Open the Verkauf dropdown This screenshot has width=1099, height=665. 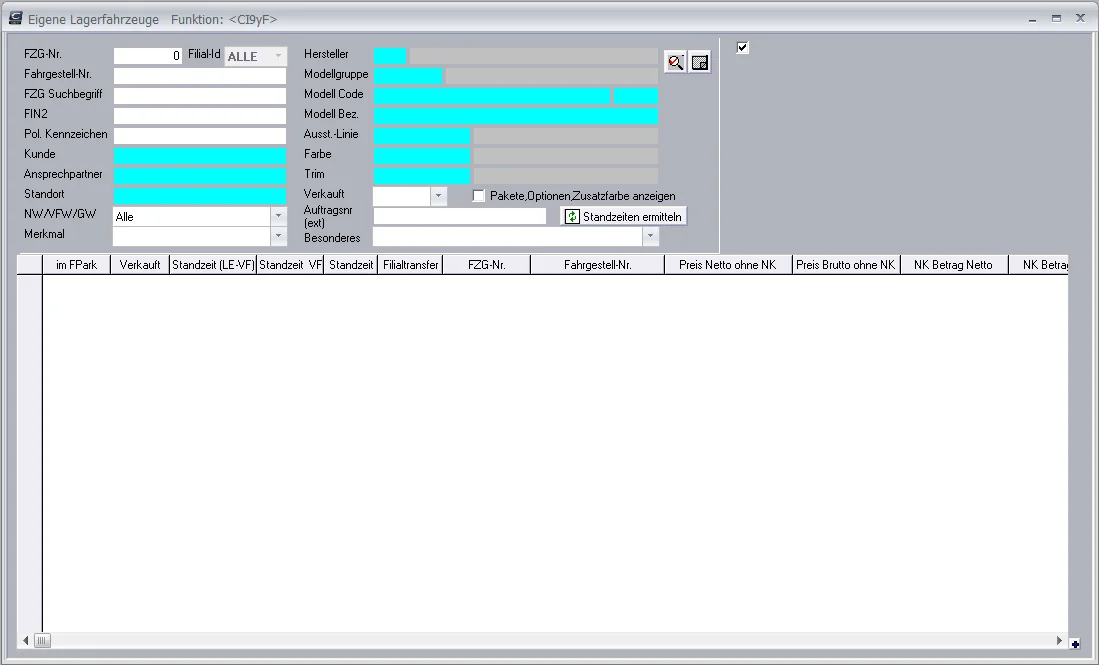pos(438,196)
